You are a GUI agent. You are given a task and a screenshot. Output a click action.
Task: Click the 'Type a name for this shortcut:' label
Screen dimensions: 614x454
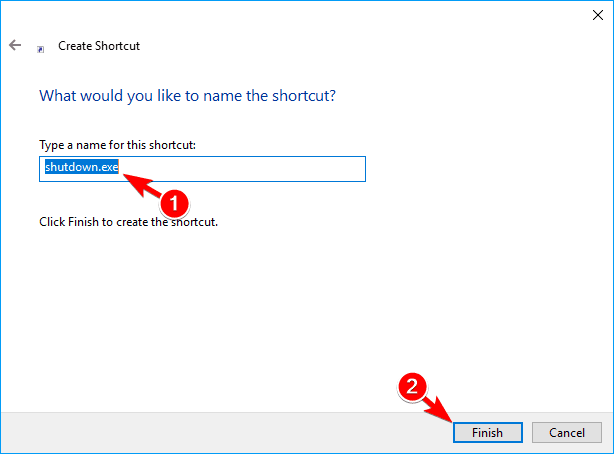click(x=117, y=145)
